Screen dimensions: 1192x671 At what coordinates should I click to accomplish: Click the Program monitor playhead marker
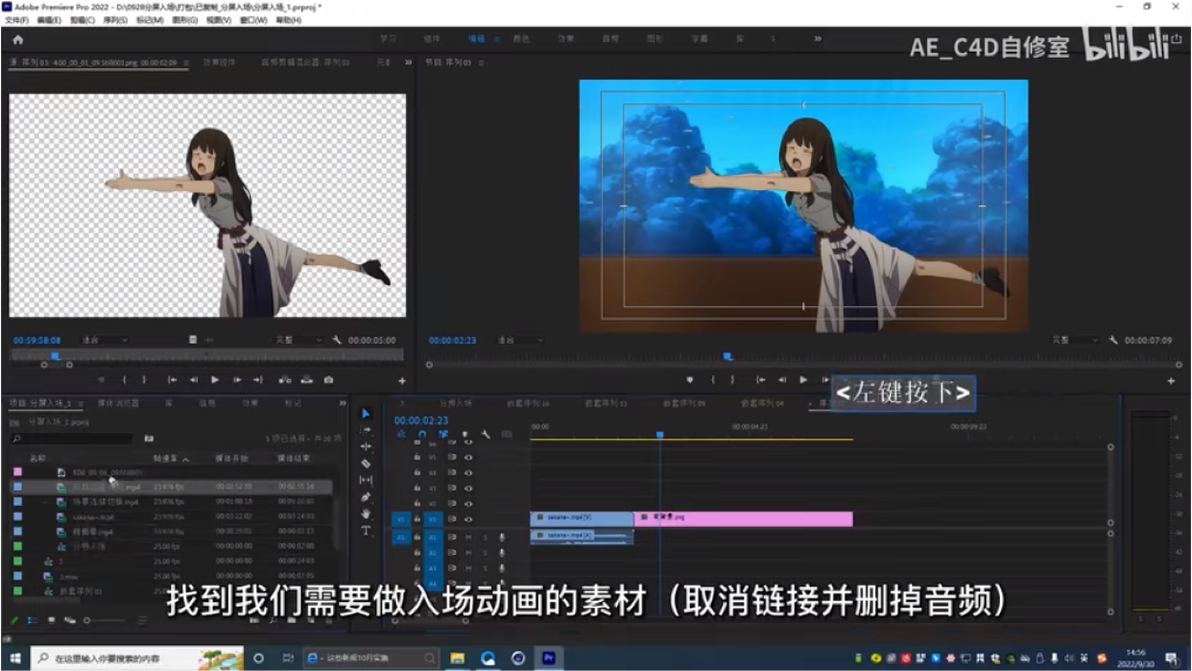click(x=728, y=356)
